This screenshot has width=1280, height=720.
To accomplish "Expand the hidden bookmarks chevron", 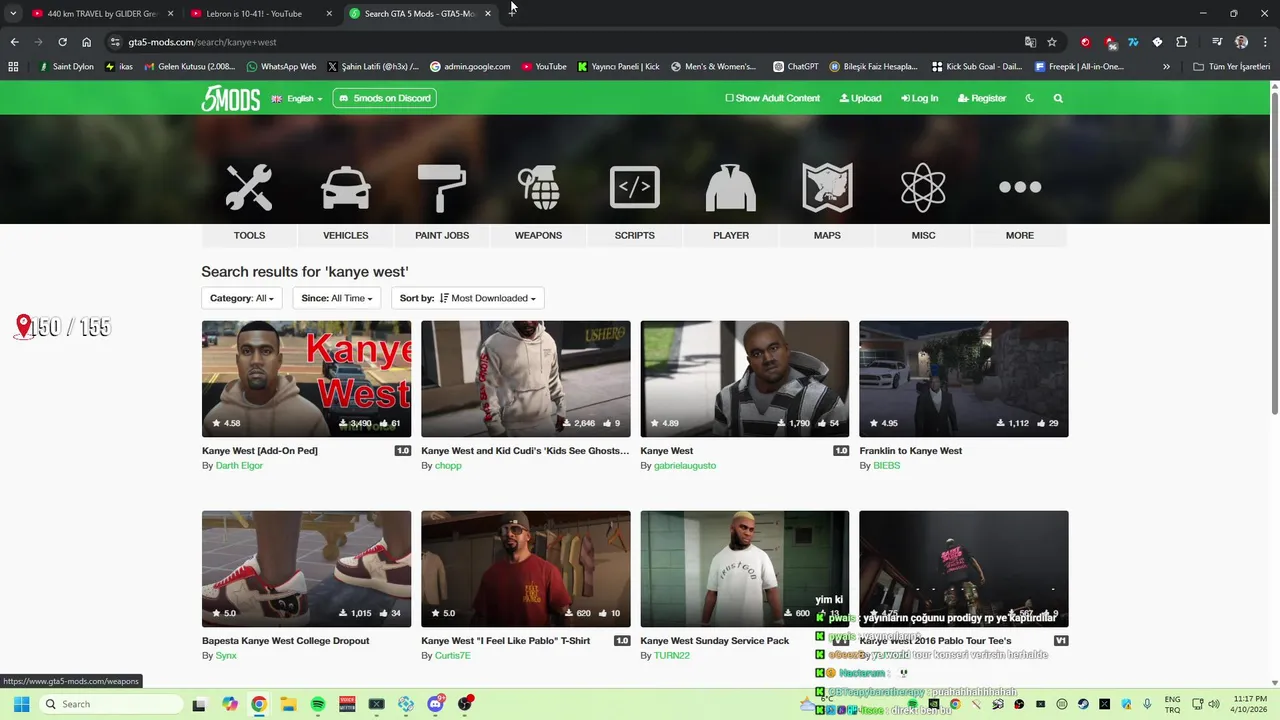I will [x=1166, y=67].
